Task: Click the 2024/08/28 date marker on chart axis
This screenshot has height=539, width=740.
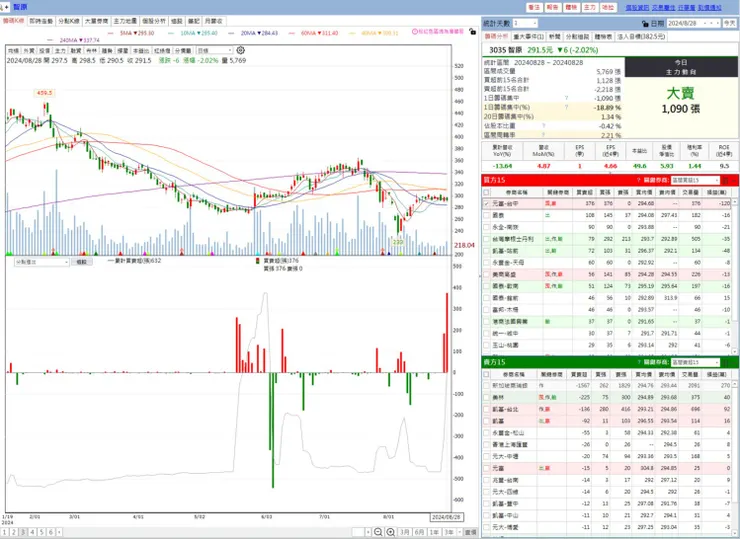Action: [x=446, y=517]
